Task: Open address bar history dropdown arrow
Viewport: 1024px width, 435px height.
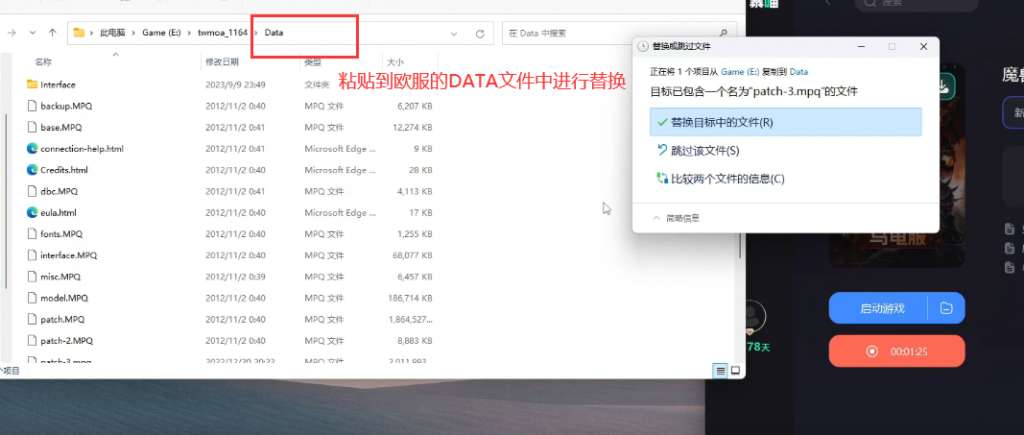Action: coord(454,33)
